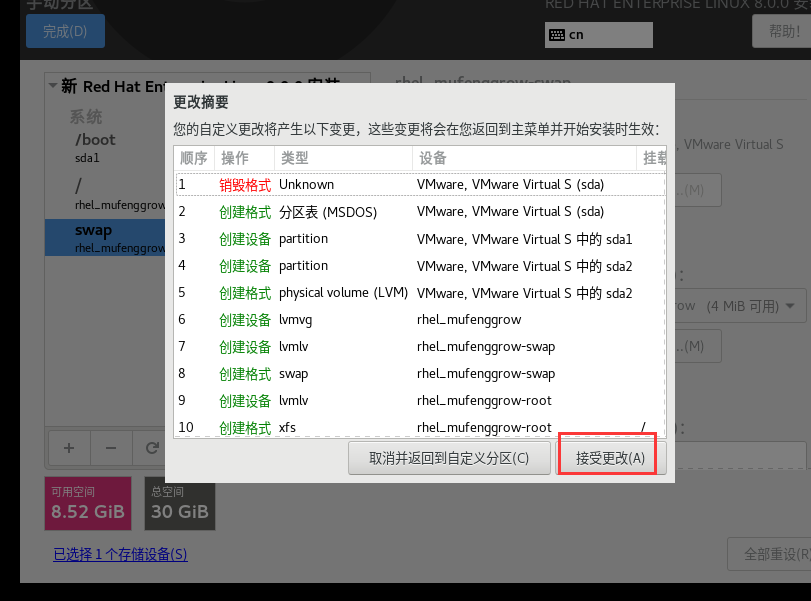811x601 pixels.
Task: Click the 完成(D) done button
Action: 65,31
